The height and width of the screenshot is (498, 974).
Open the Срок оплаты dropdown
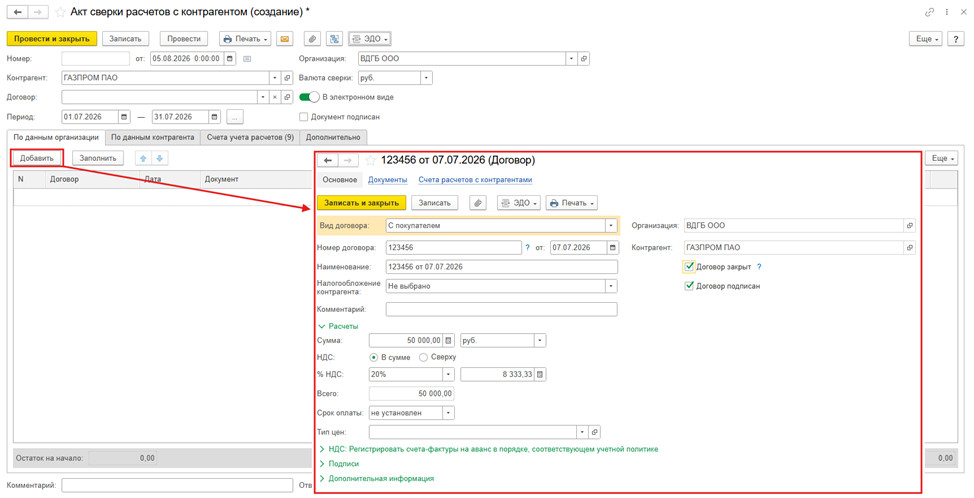pyautogui.click(x=448, y=413)
